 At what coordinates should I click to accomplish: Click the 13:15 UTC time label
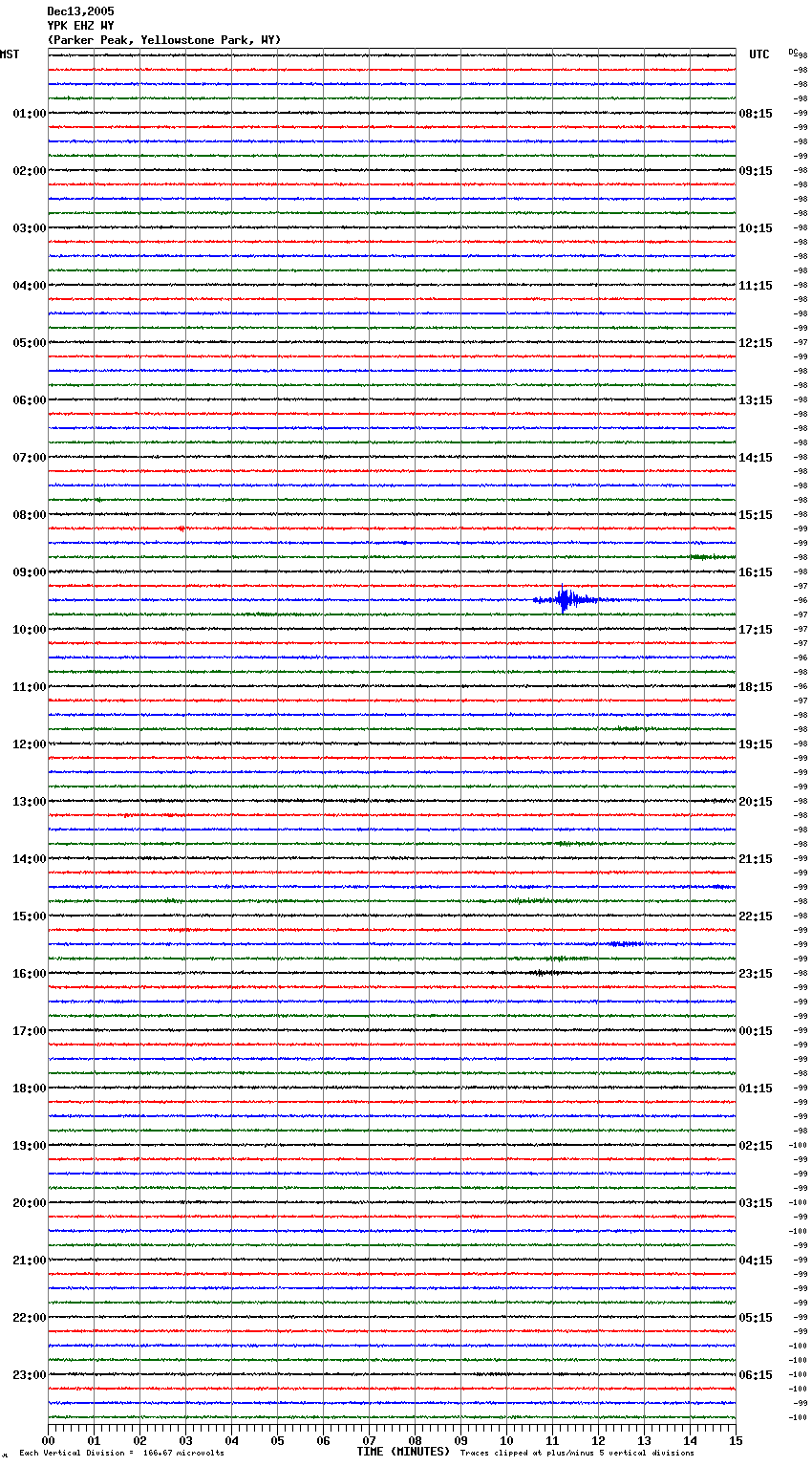click(x=756, y=400)
